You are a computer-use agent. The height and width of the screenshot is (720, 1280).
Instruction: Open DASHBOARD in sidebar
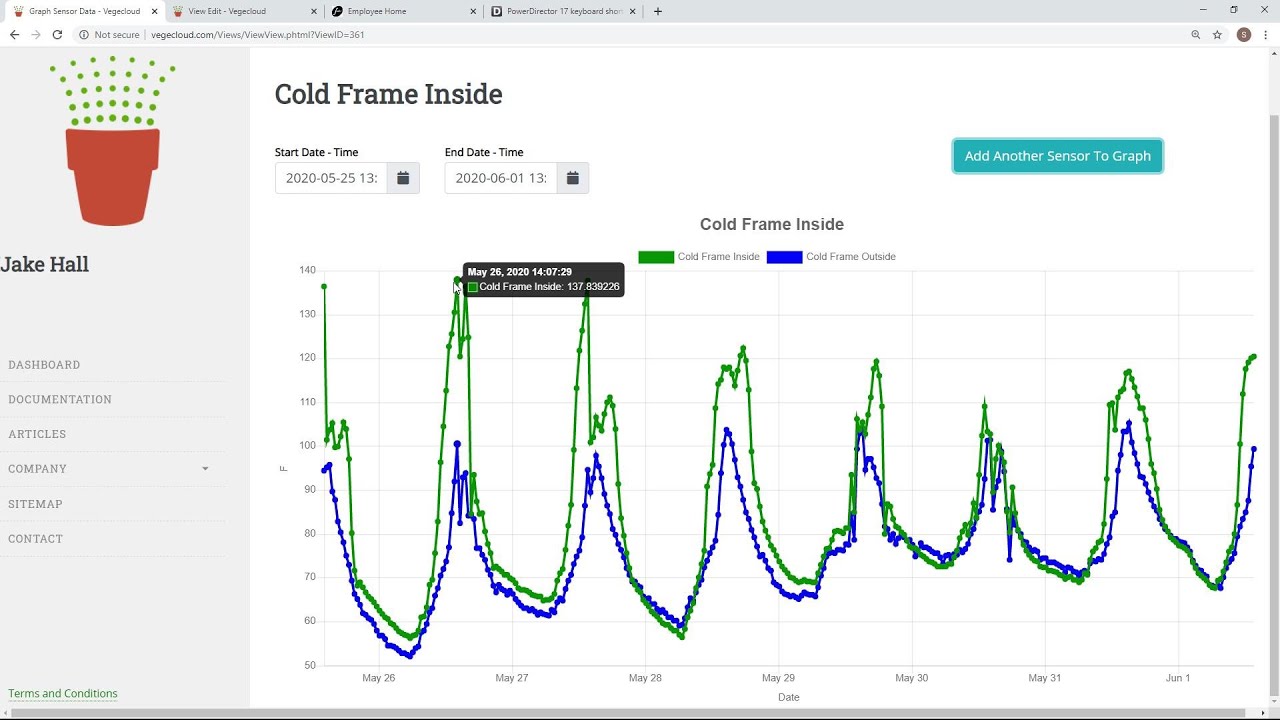[x=44, y=365]
